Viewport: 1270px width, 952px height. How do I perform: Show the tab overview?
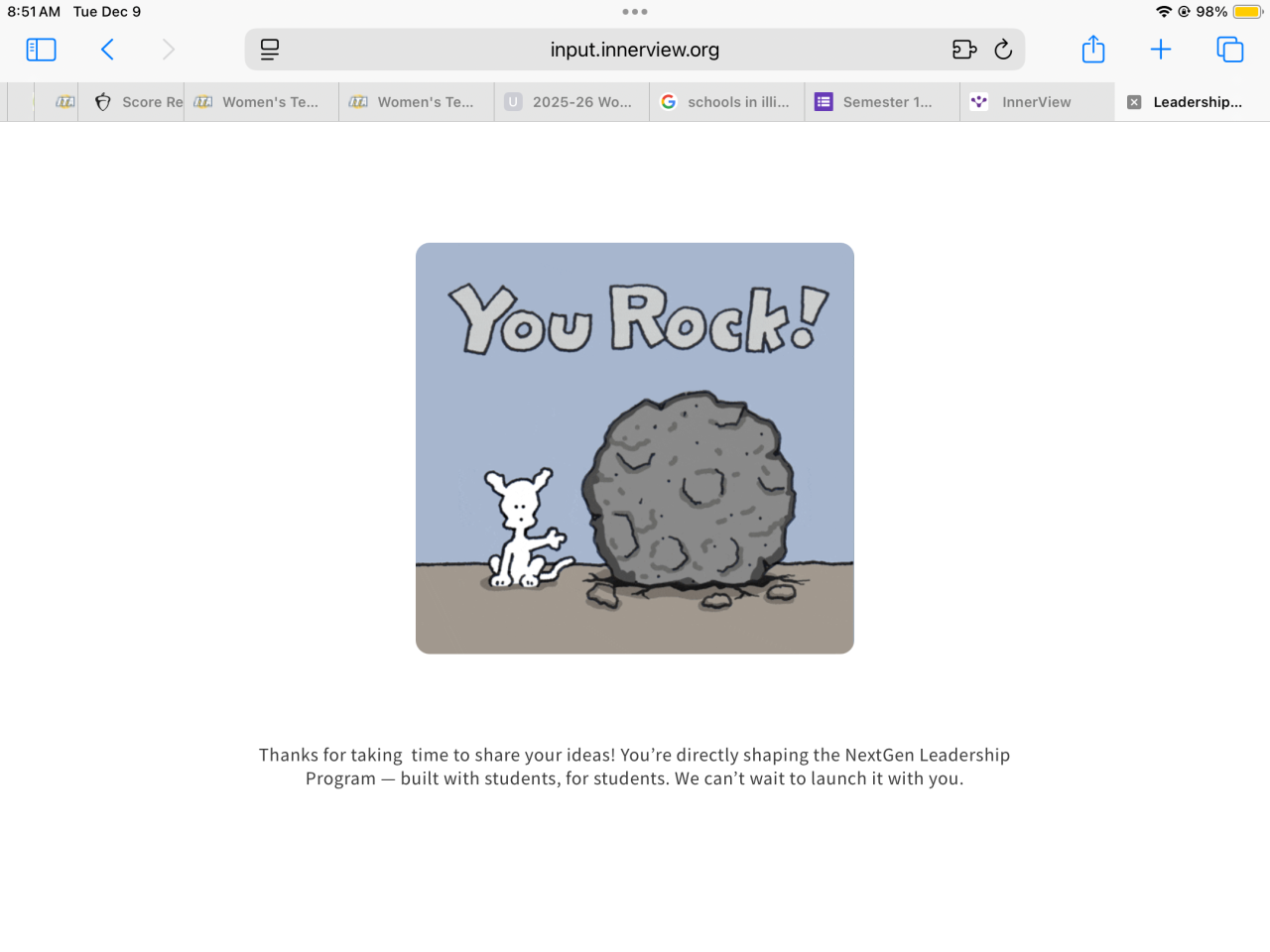[1230, 50]
